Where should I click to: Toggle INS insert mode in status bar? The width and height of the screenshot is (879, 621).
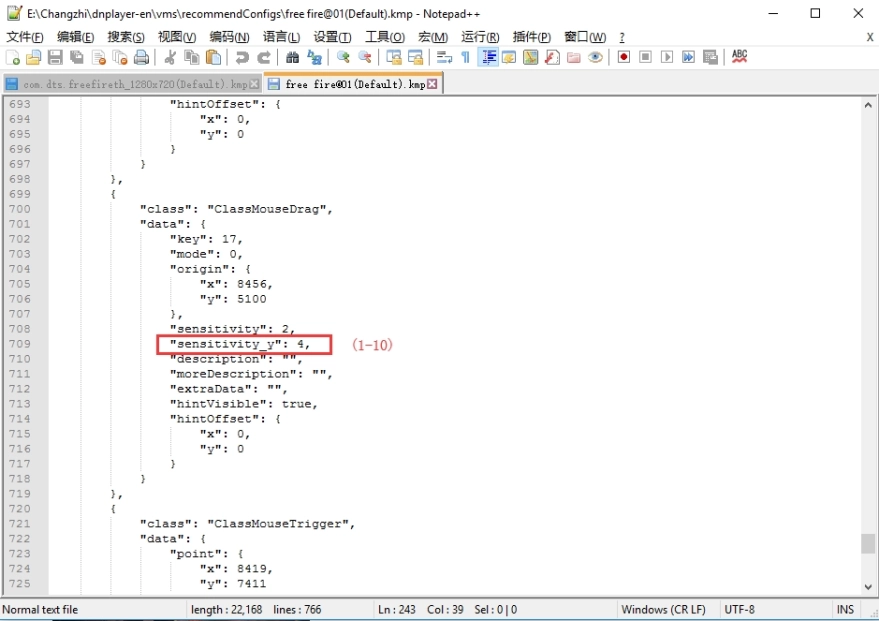point(845,609)
